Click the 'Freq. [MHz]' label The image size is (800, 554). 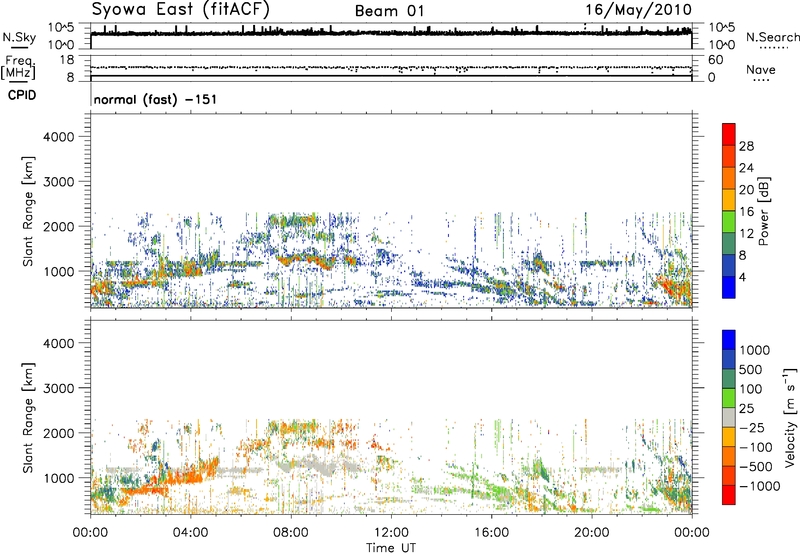click(x=18, y=68)
